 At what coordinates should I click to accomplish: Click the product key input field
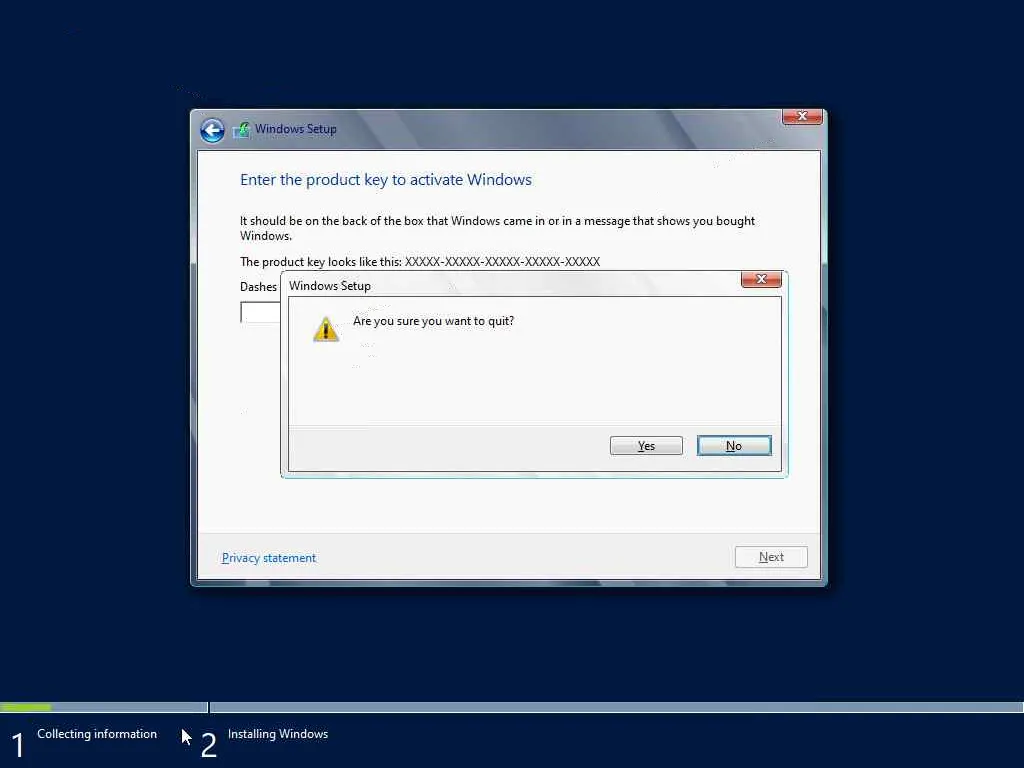coord(260,312)
